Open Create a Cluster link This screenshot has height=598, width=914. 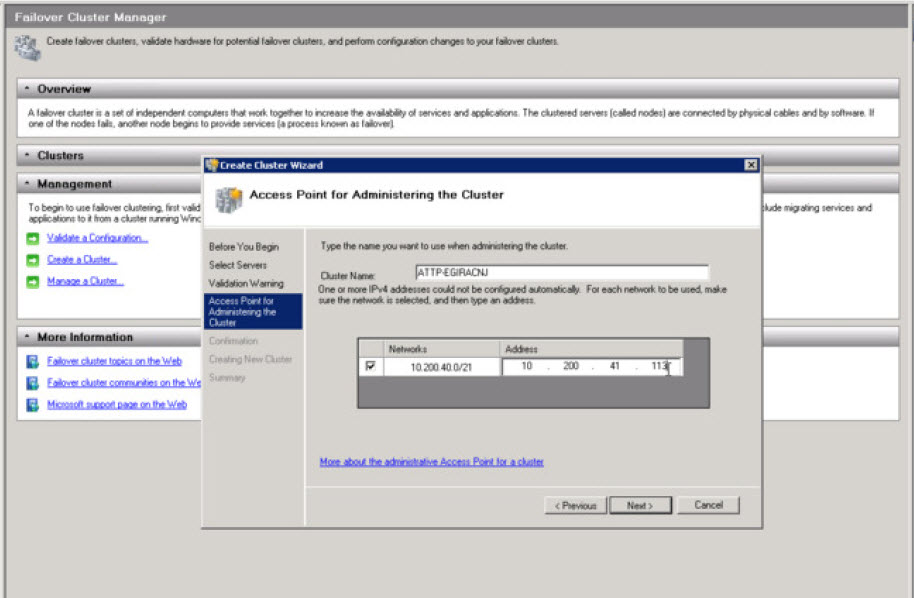(x=82, y=259)
